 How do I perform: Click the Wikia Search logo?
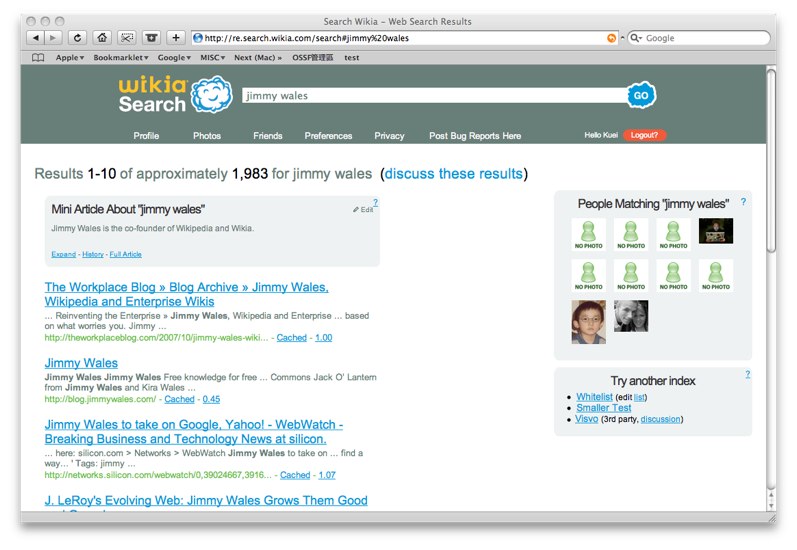point(175,95)
